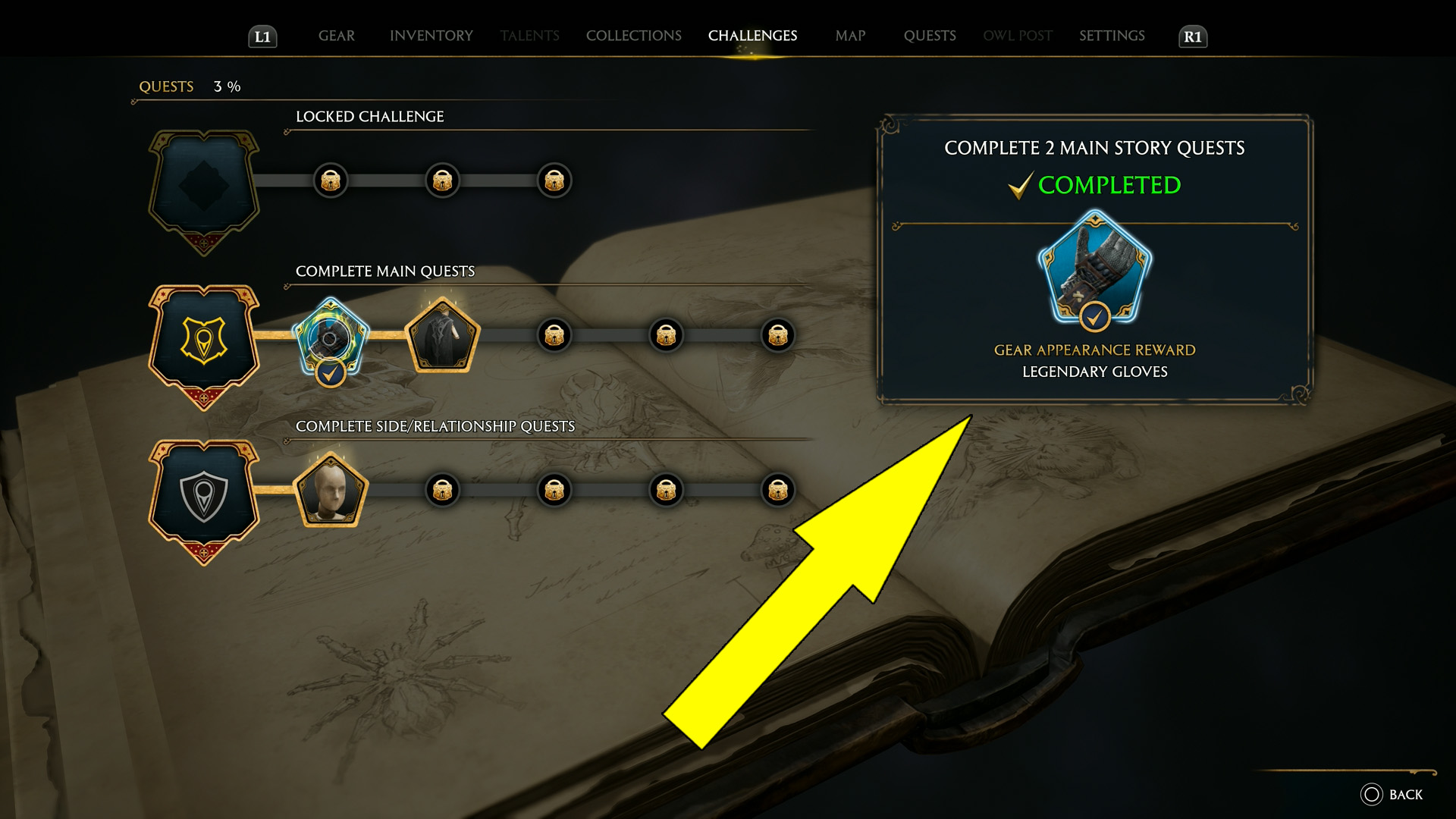Open the Inventory tab
Screen dimensions: 1456x819
431,36
